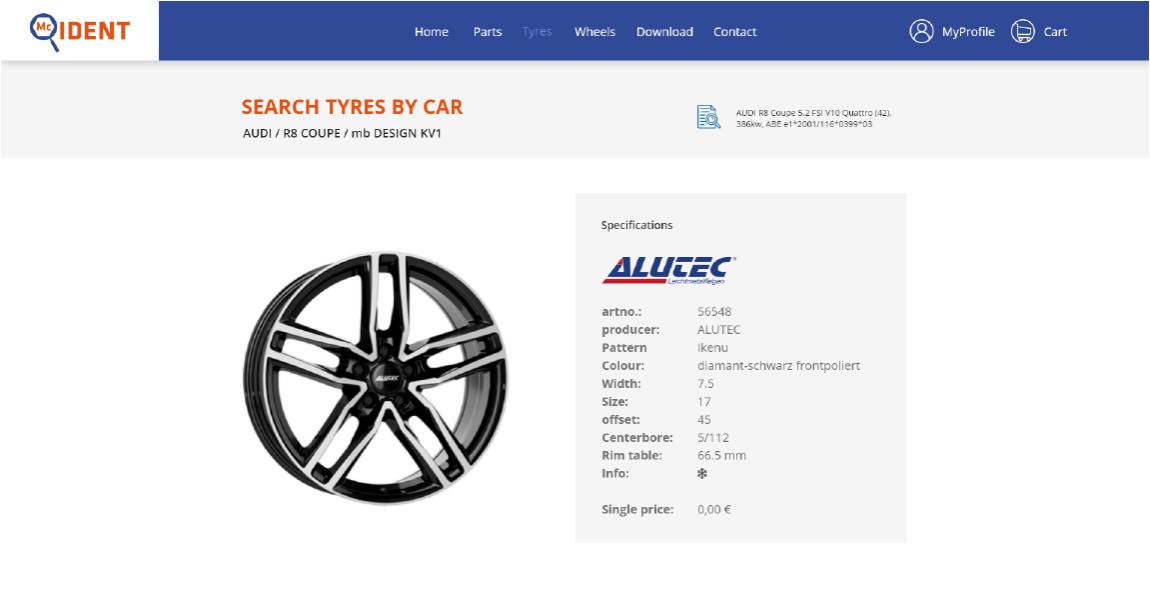Go to the Home menu item

[431, 32]
